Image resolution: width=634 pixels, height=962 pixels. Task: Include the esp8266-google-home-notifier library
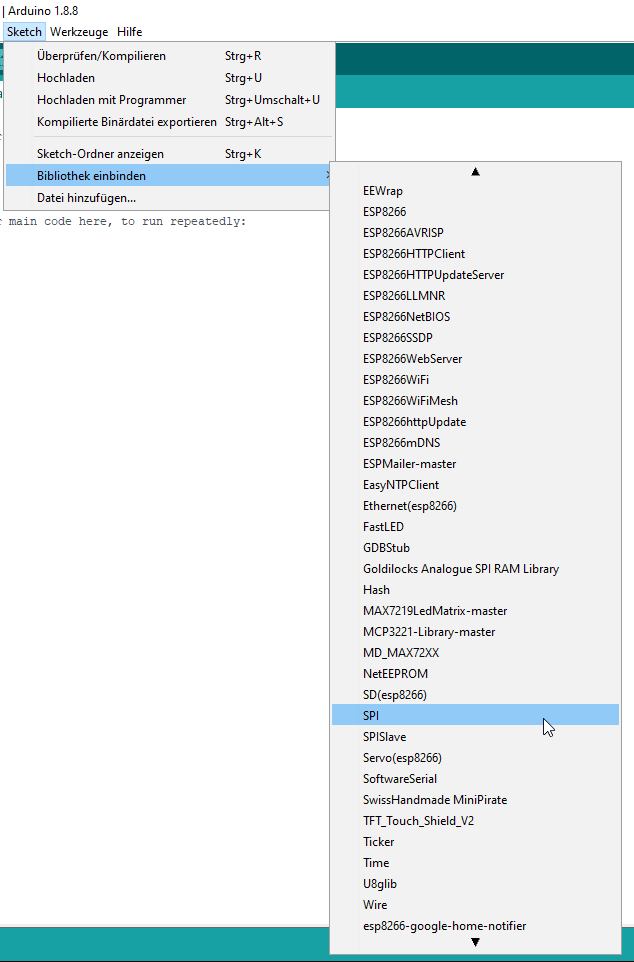pos(475,925)
